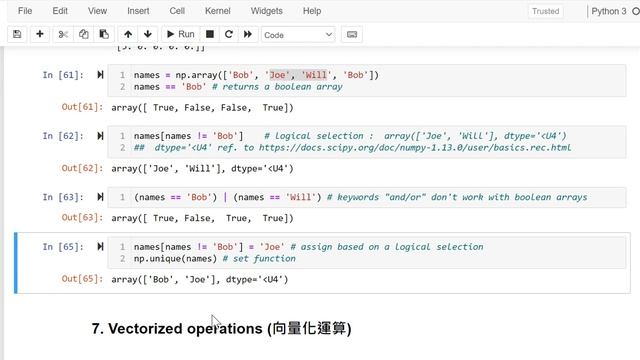Click heading 7. Vectorized operations
The width and height of the screenshot is (640, 360).
[221, 329]
